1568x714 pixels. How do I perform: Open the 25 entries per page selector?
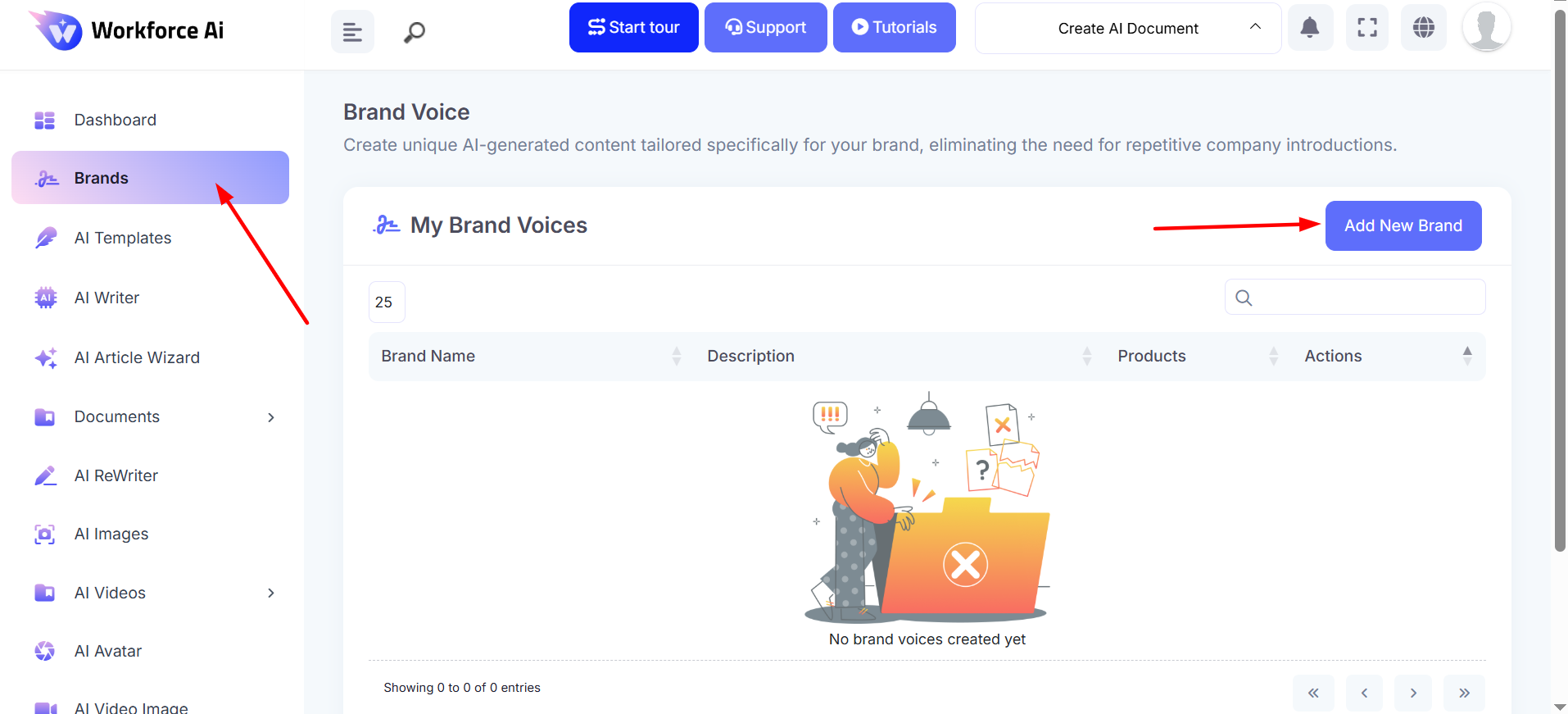(x=386, y=302)
